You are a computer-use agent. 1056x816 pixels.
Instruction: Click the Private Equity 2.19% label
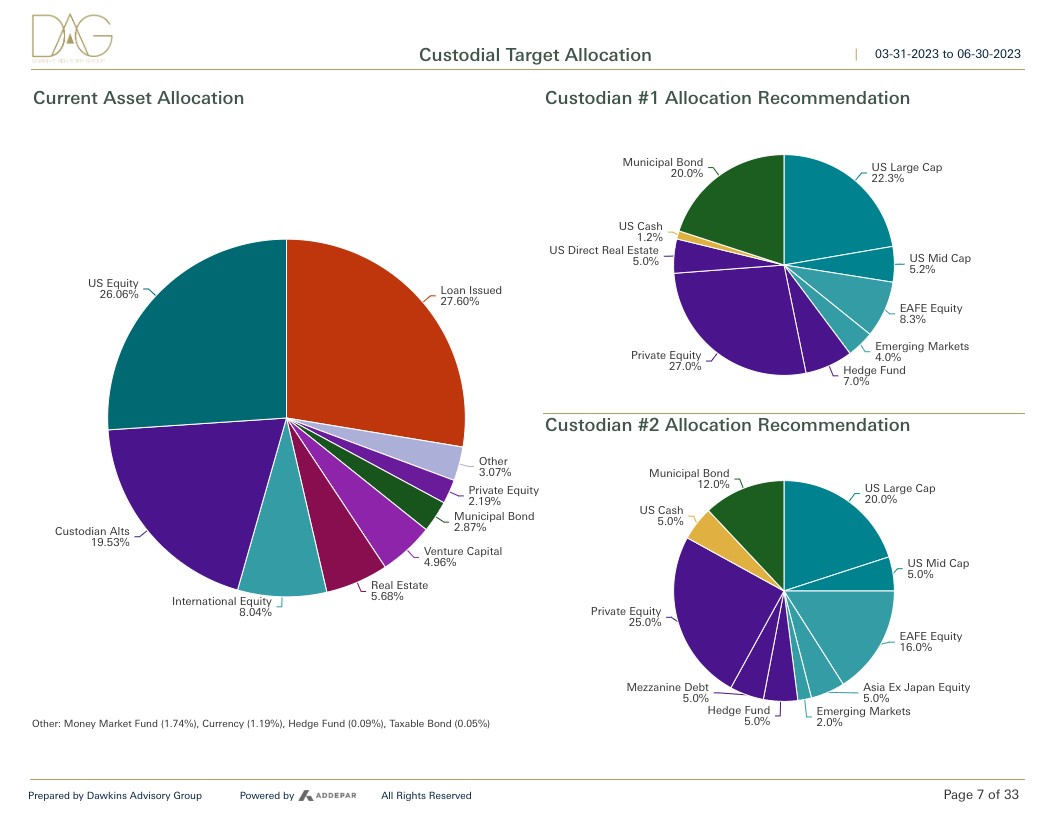[503, 496]
